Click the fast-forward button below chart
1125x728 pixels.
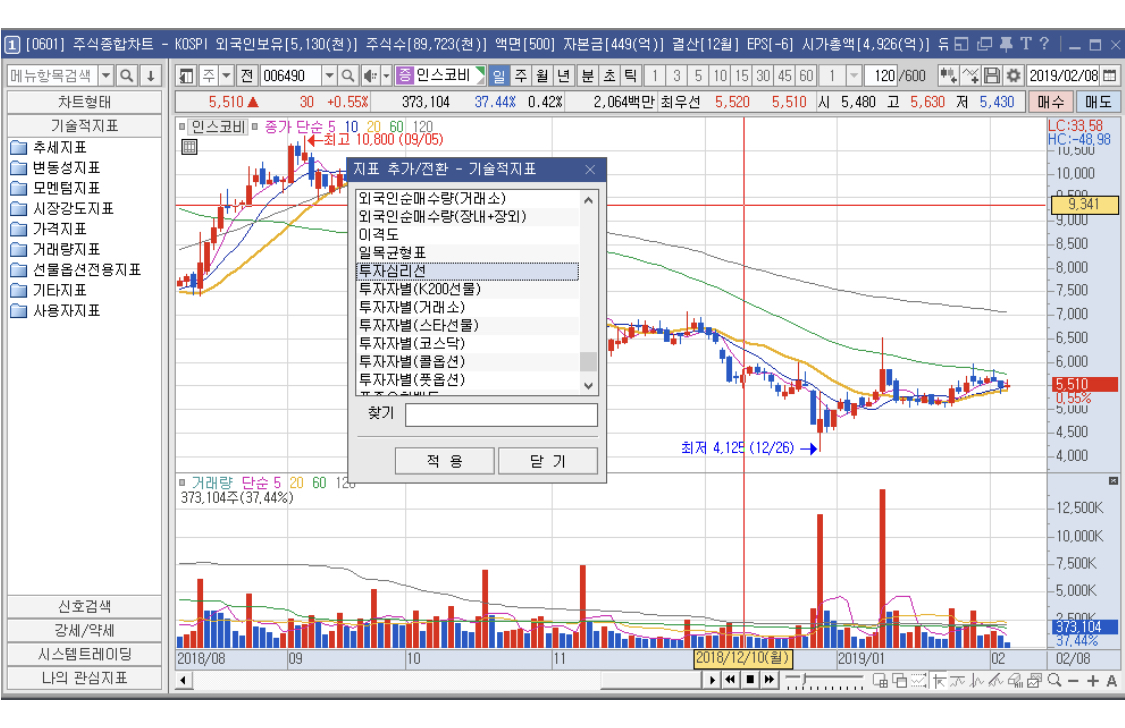tap(769, 679)
